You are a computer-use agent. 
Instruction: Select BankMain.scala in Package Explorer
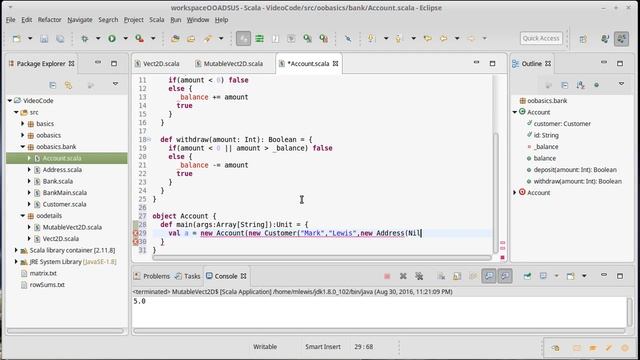tap(64, 193)
